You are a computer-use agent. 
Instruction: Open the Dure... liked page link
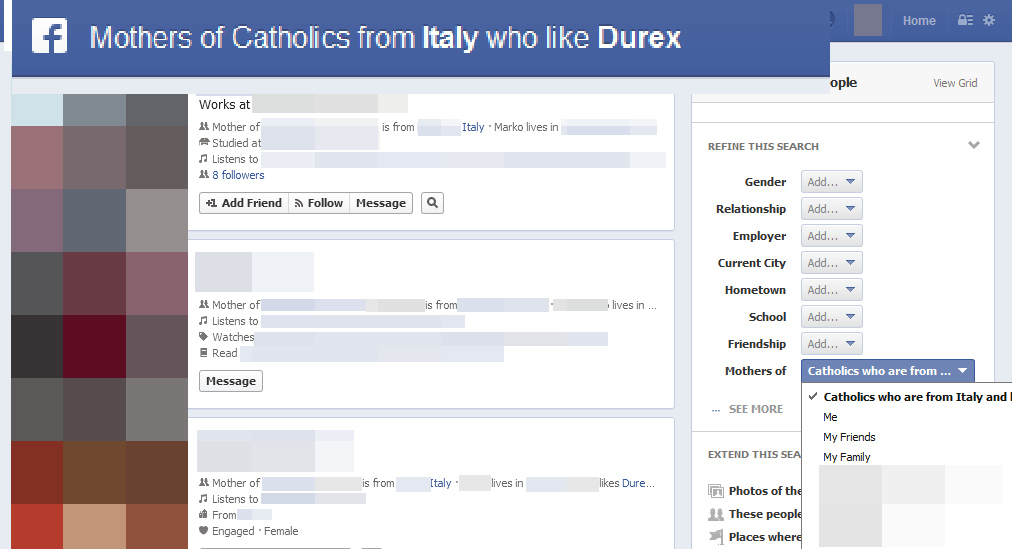[638, 483]
